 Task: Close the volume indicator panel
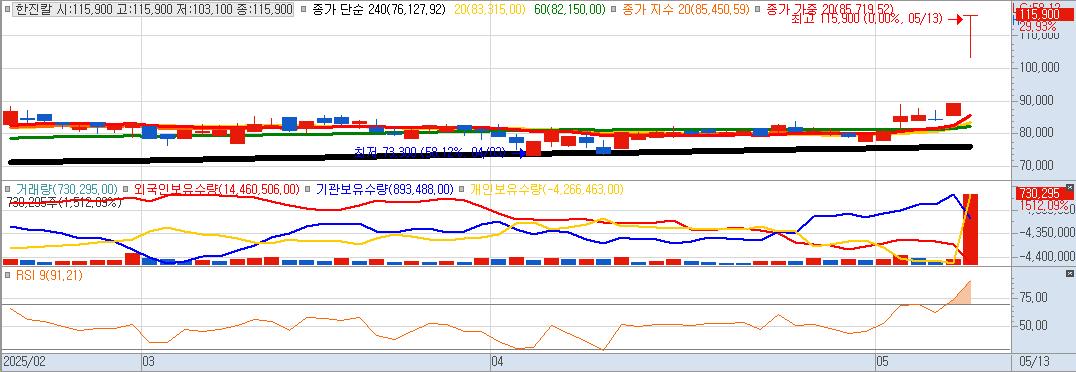[x=1069, y=187]
